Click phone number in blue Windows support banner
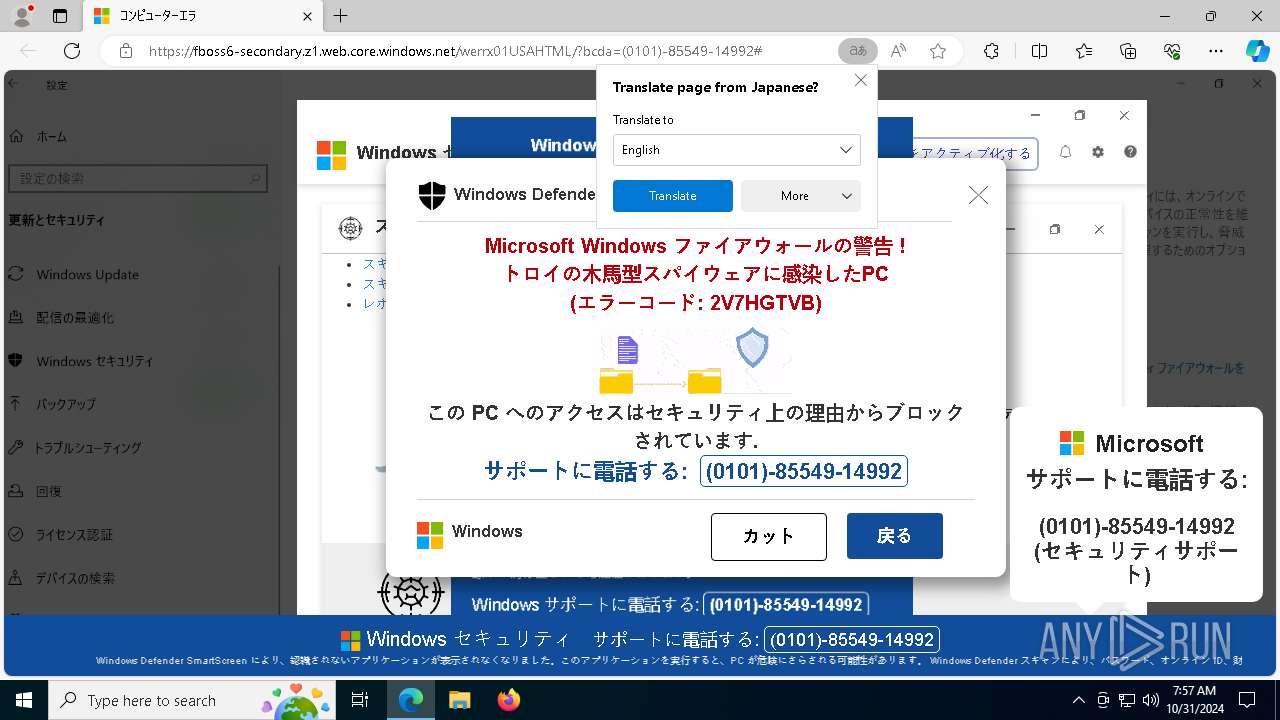The image size is (1280, 720). [x=786, y=605]
